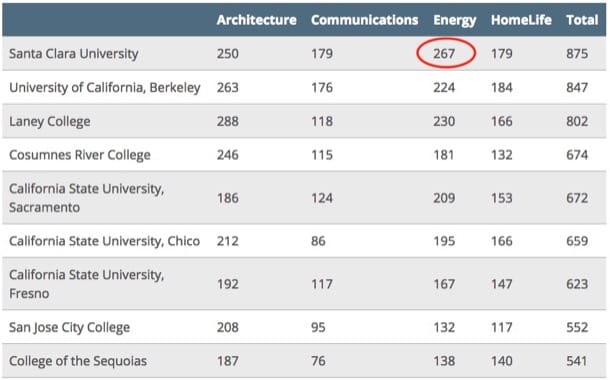Viewport: 610px width, 380px height.
Task: Click the Architecture column header
Action: tap(256, 20)
